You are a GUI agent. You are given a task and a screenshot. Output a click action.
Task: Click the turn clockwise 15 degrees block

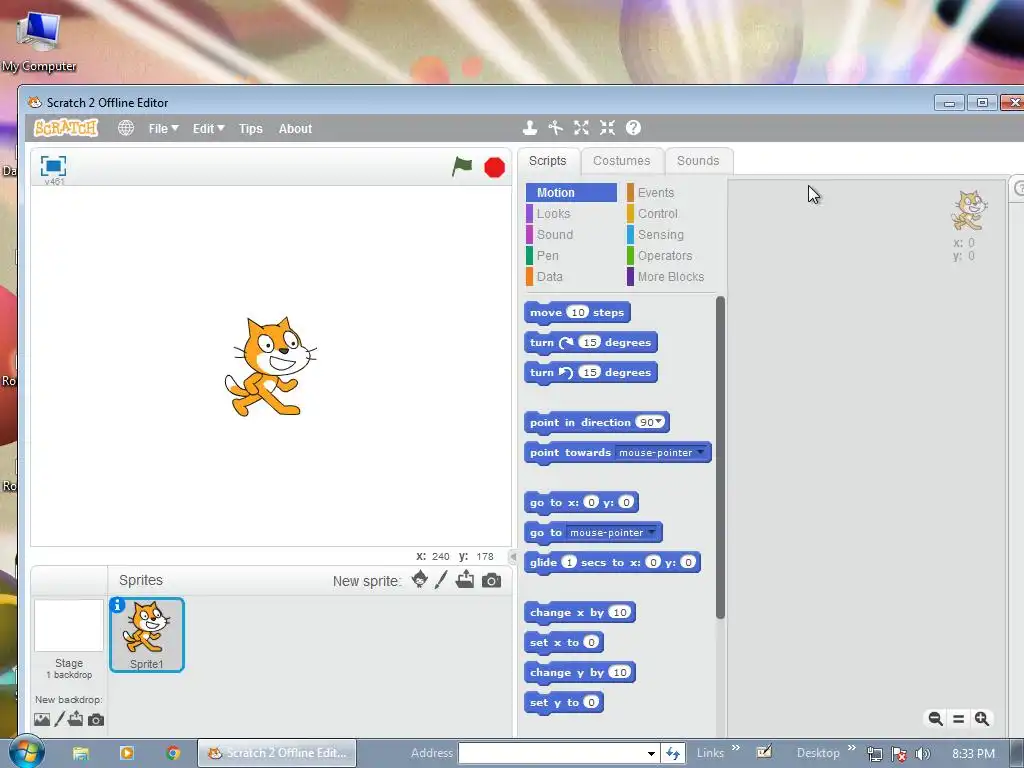coord(590,342)
